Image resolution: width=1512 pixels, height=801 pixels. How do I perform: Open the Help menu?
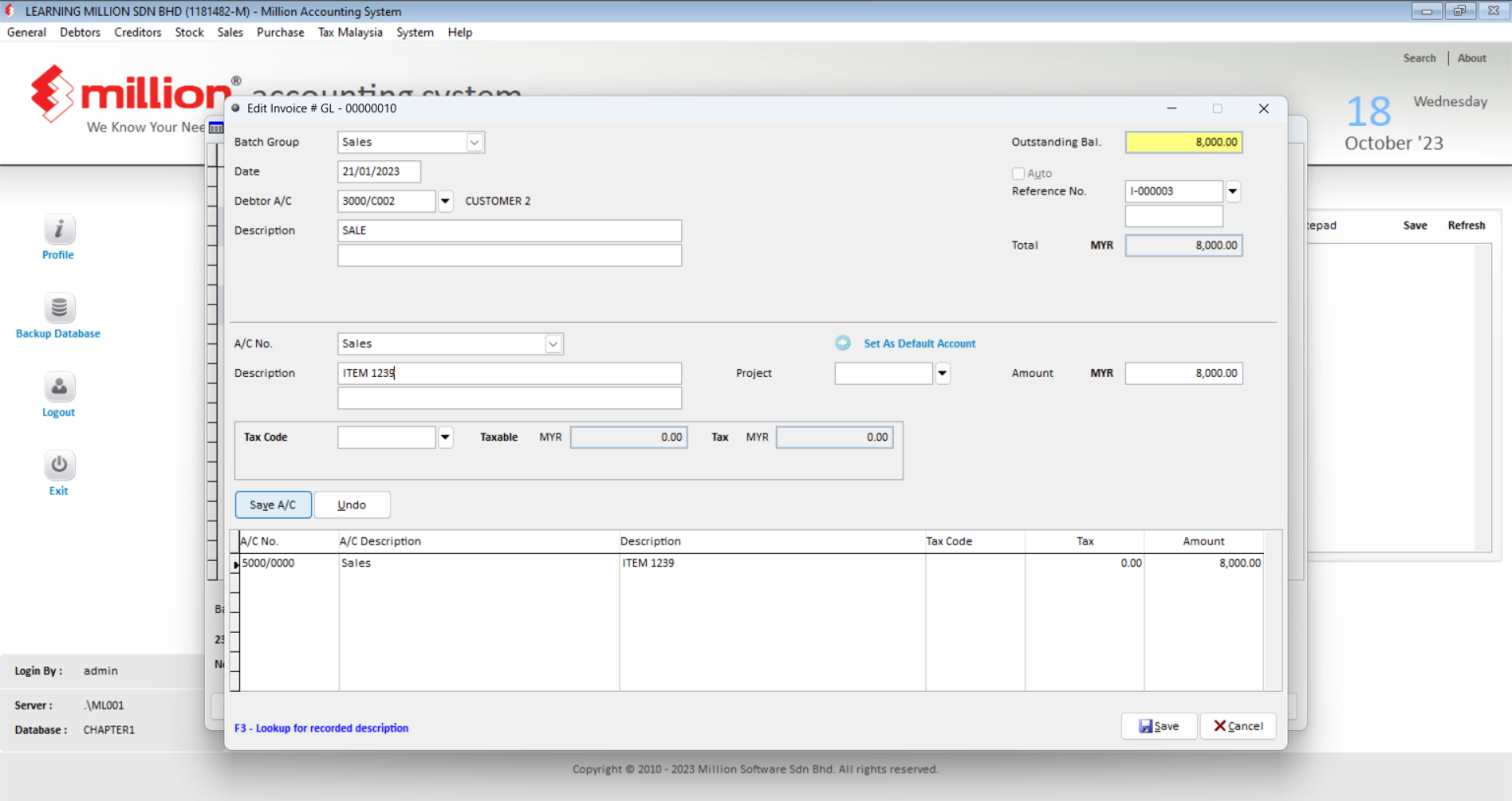460,32
